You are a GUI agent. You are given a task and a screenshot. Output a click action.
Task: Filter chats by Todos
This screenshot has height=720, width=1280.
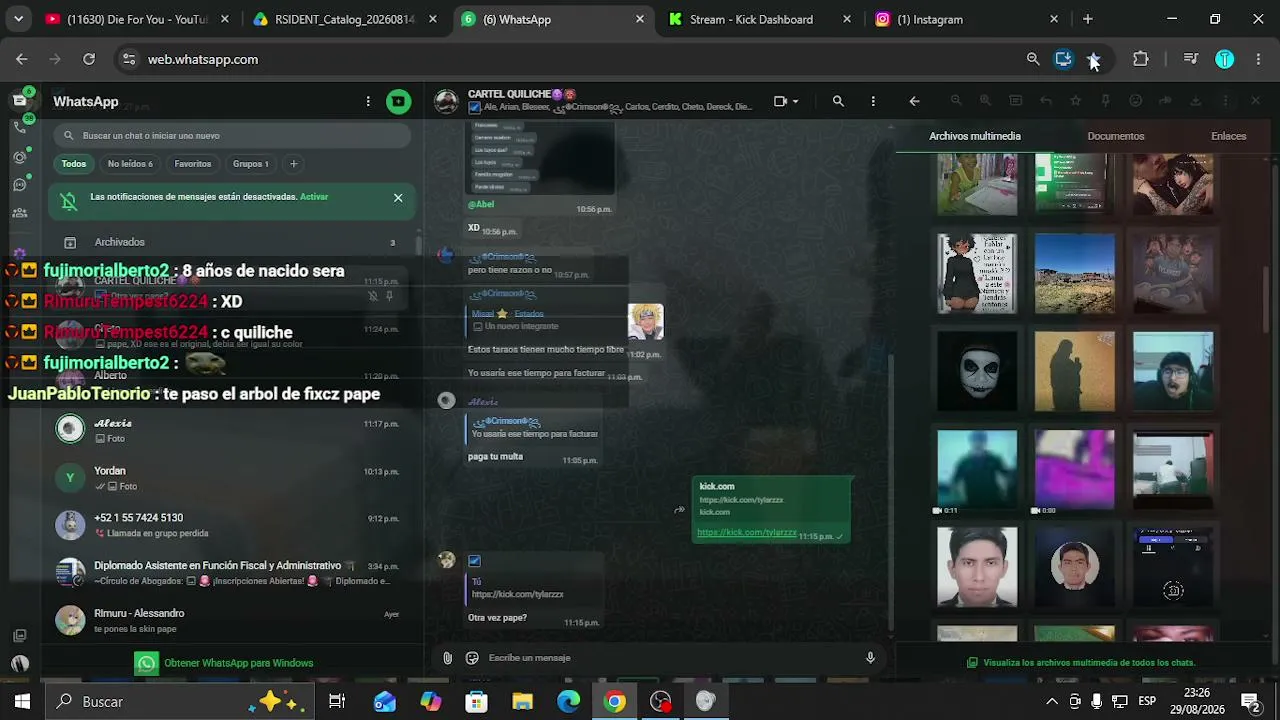coord(74,164)
